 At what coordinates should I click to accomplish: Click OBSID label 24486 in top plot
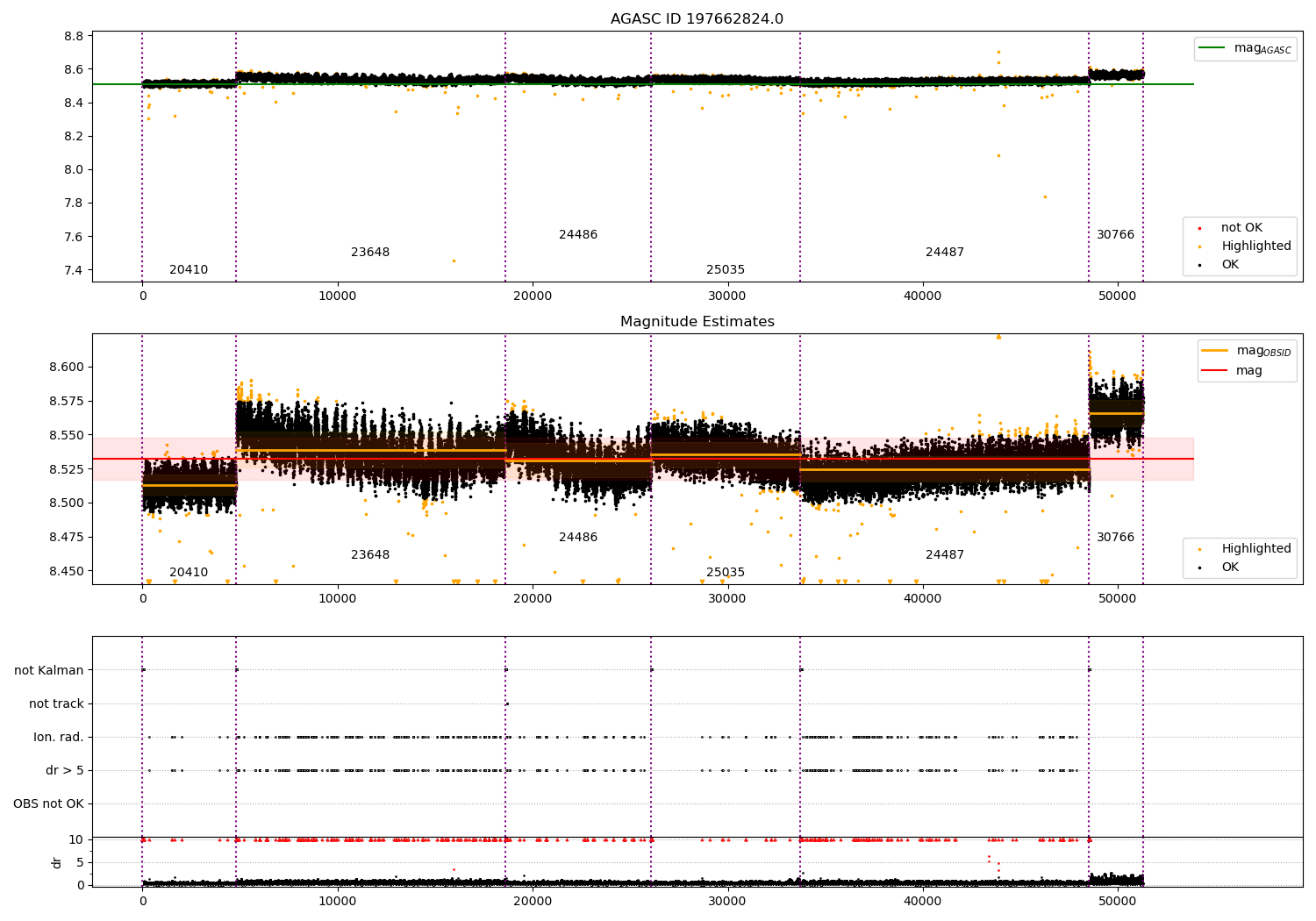pos(578,235)
